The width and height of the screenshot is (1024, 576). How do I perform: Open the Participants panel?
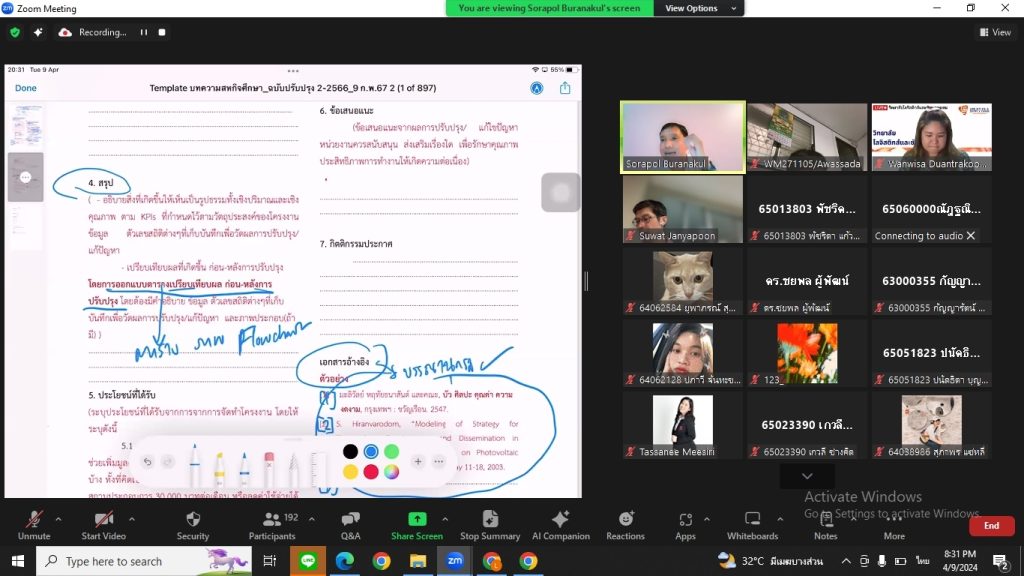pyautogui.click(x=272, y=525)
